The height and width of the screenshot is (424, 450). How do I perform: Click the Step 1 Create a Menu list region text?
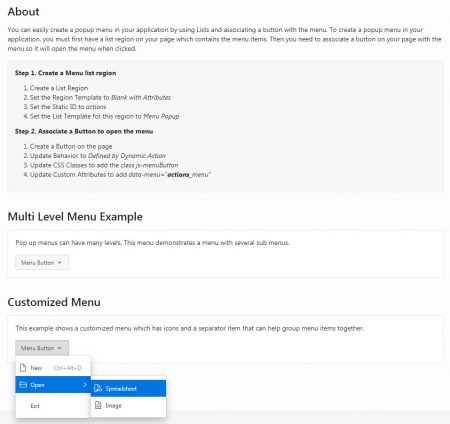[65, 73]
